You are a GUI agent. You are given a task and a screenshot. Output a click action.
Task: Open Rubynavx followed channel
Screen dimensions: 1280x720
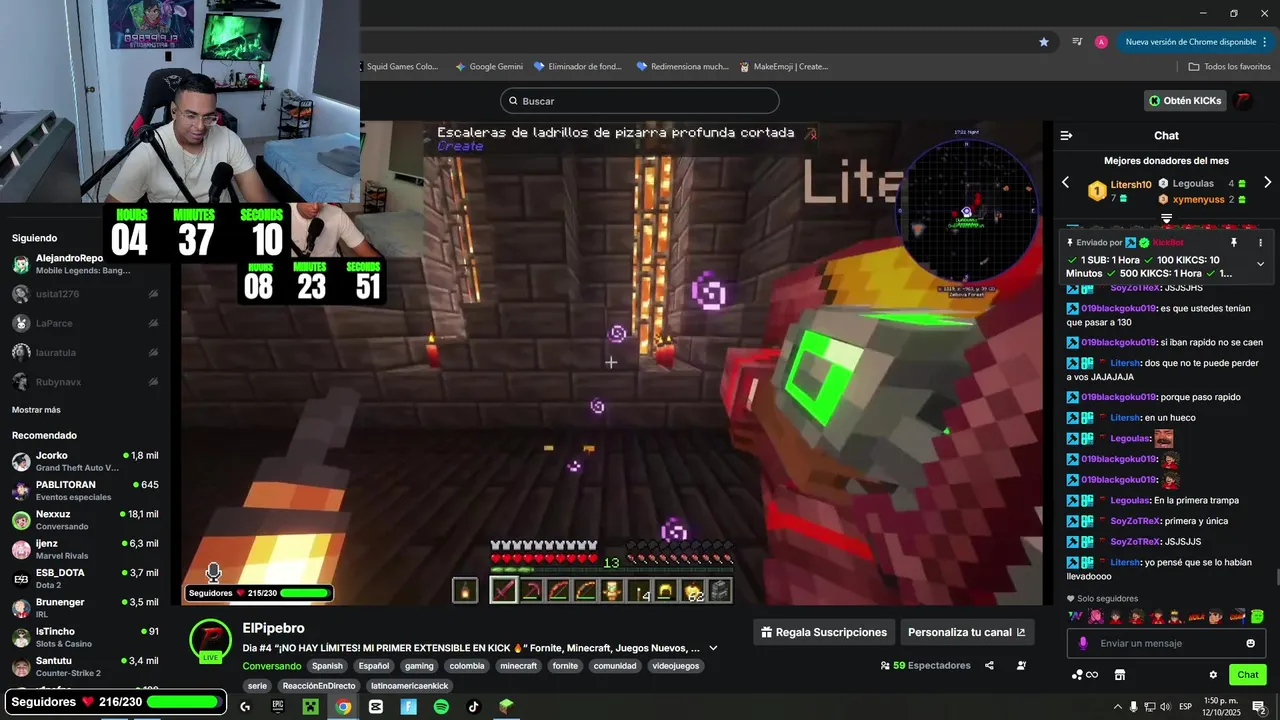(85, 381)
